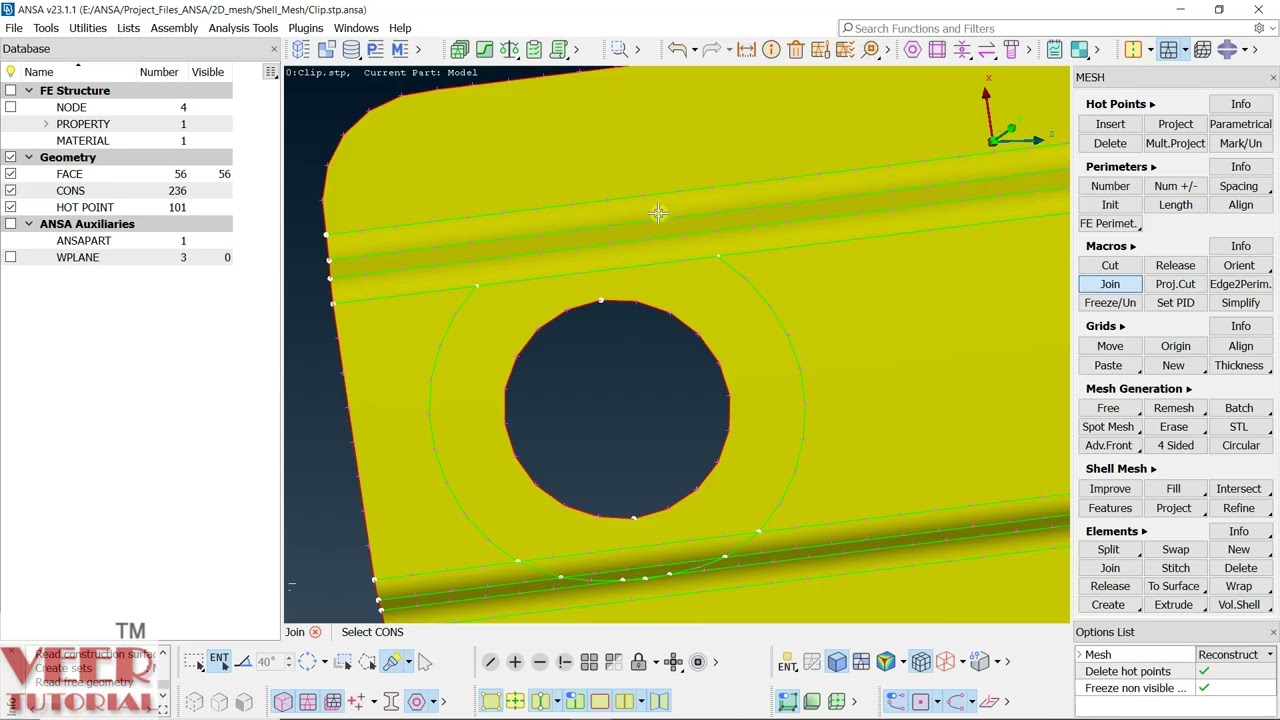Toggle the WPLANE row checkbox
Image resolution: width=1280 pixels, height=720 pixels.
coord(11,257)
